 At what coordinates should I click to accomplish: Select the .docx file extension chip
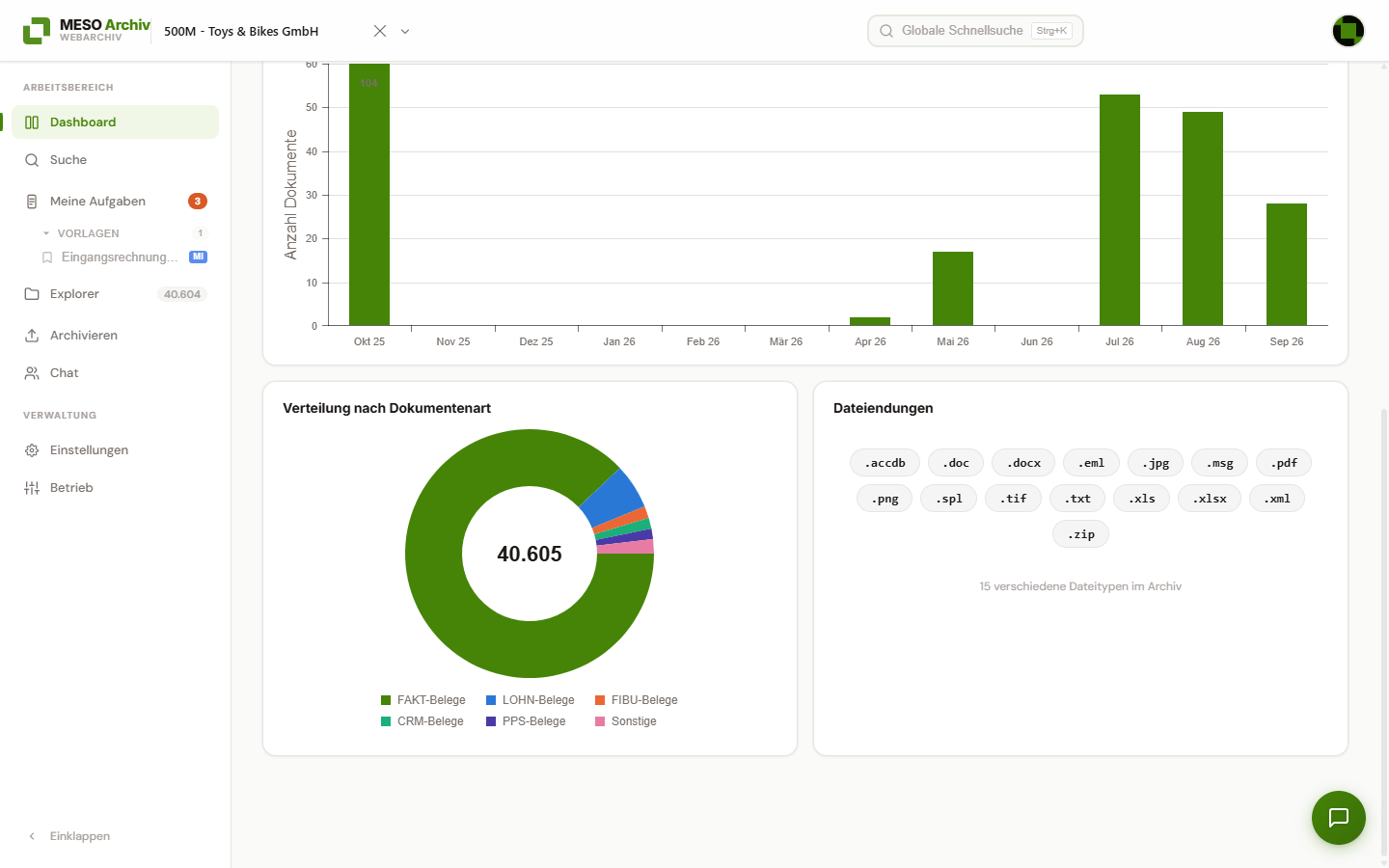1023,463
